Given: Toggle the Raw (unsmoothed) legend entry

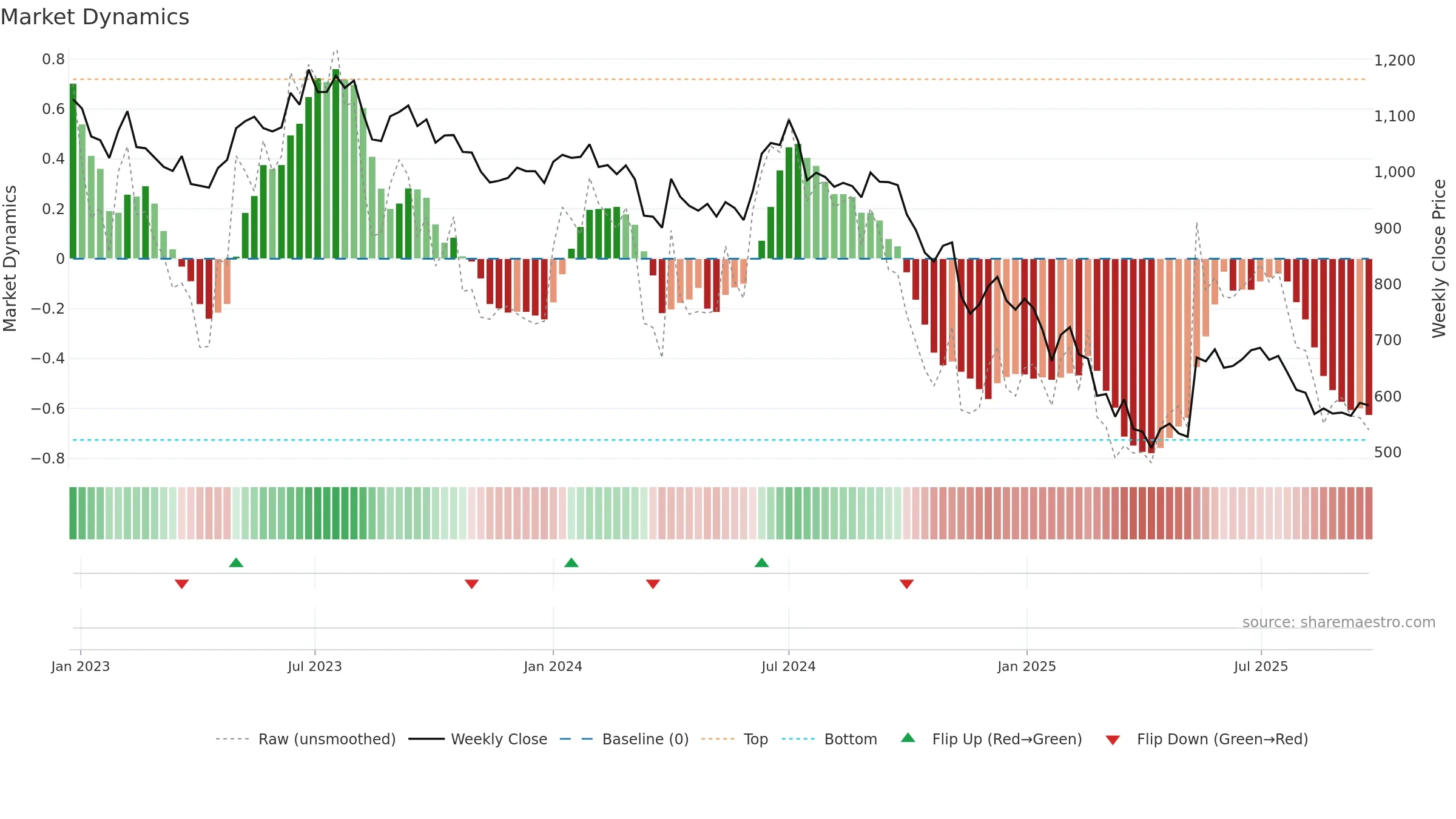Looking at the screenshot, I should tap(305, 739).
